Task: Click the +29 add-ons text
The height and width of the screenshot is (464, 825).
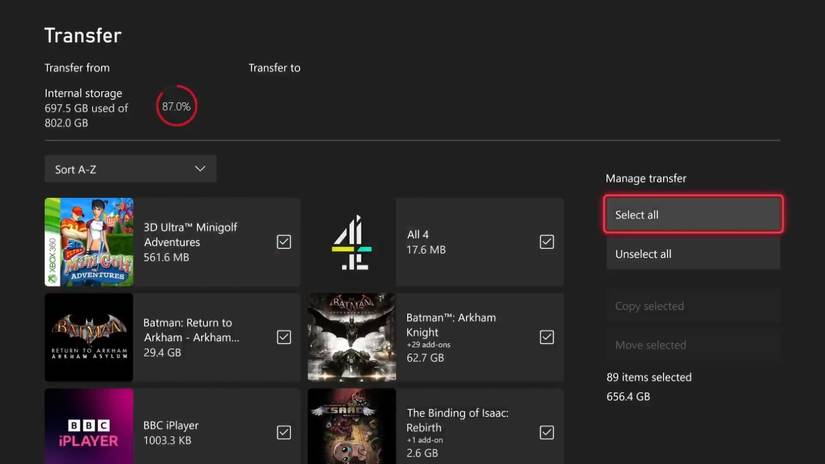Action: pyautogui.click(x=428, y=345)
